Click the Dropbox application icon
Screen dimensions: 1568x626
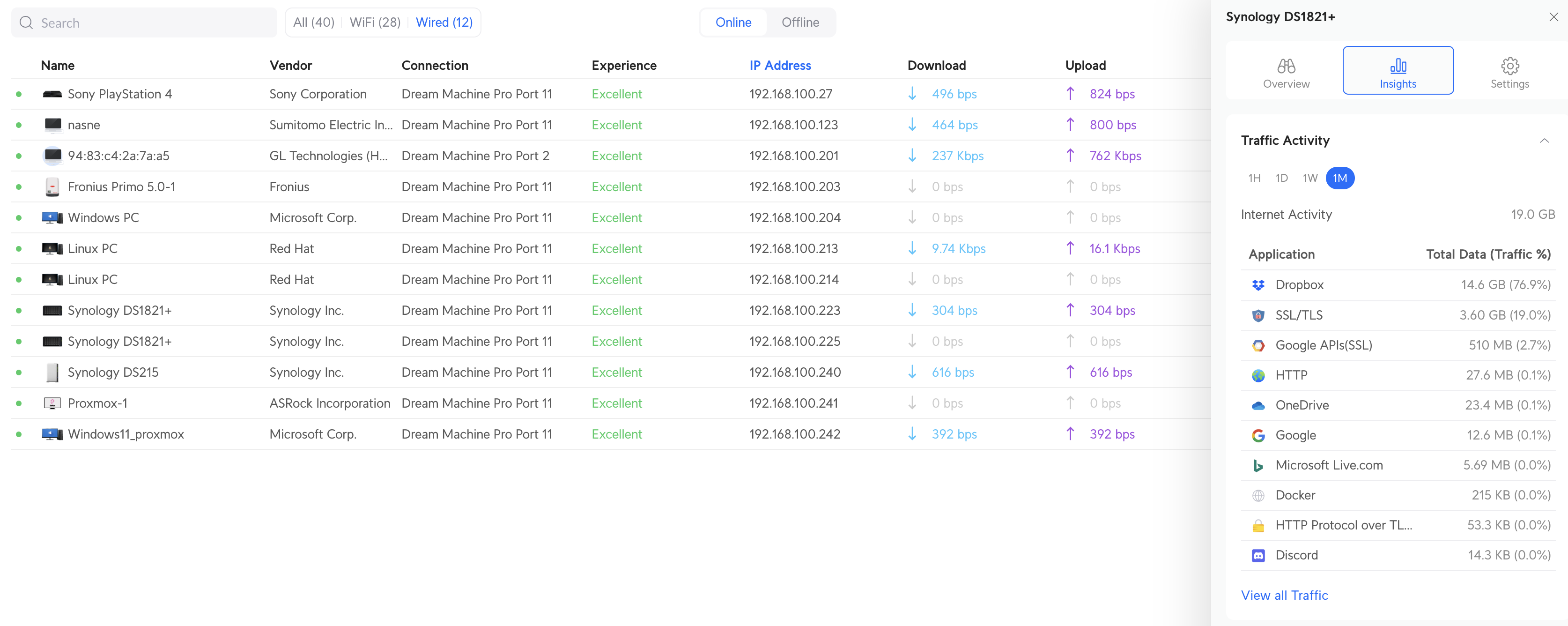[x=1257, y=285]
